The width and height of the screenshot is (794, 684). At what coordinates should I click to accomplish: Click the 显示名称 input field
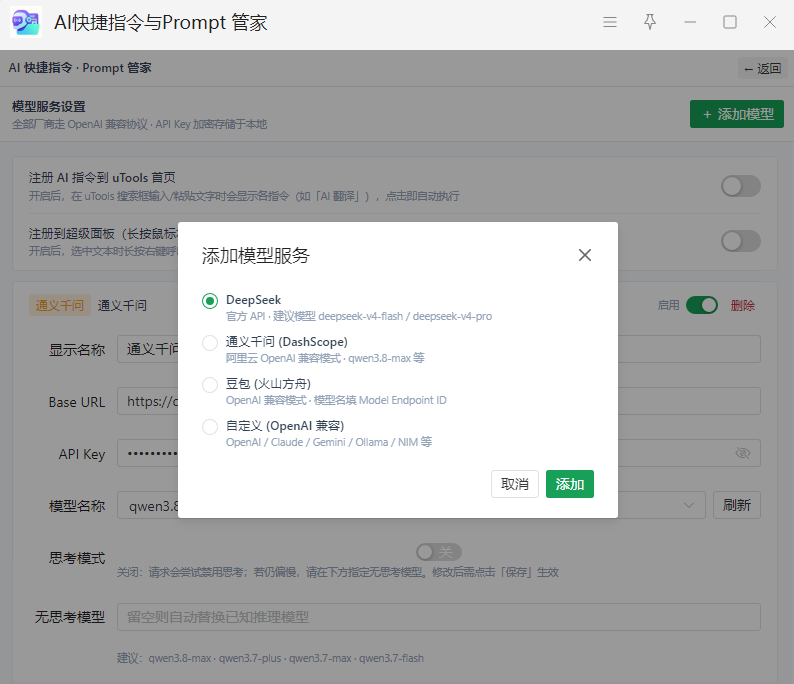click(x=439, y=349)
